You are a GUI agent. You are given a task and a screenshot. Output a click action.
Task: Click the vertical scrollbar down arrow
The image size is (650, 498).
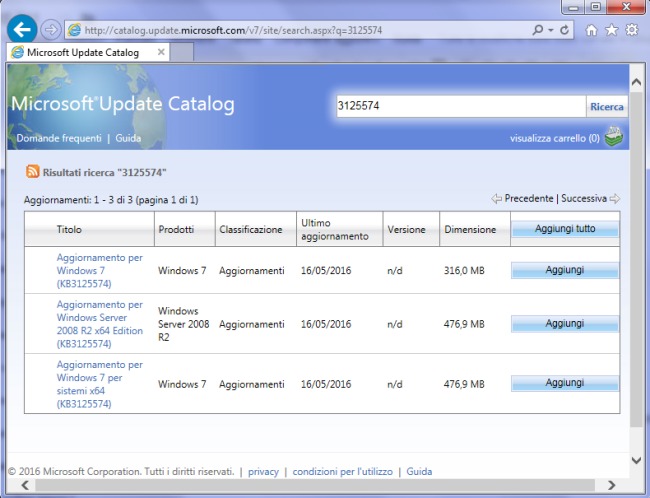636,460
